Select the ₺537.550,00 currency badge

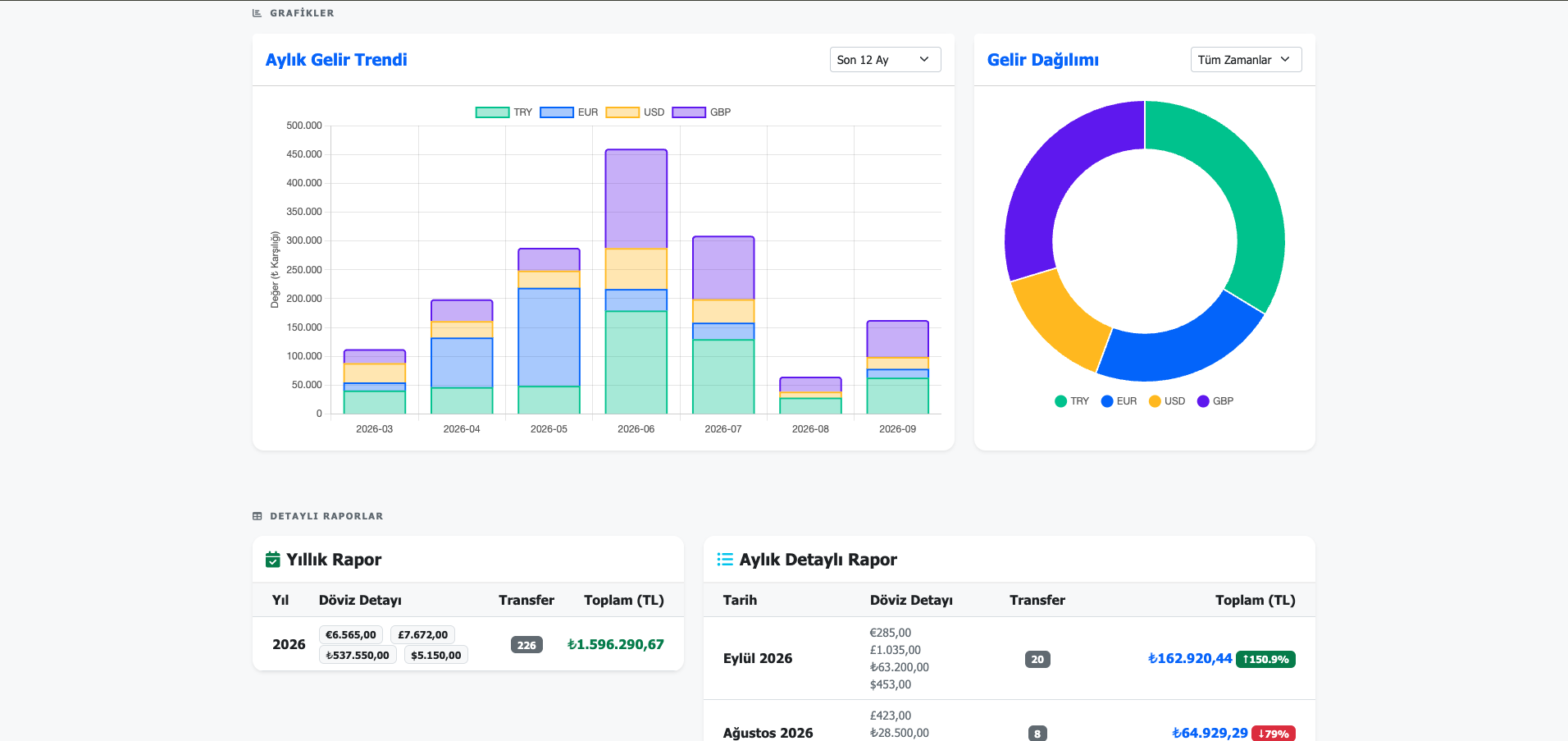[x=358, y=656]
